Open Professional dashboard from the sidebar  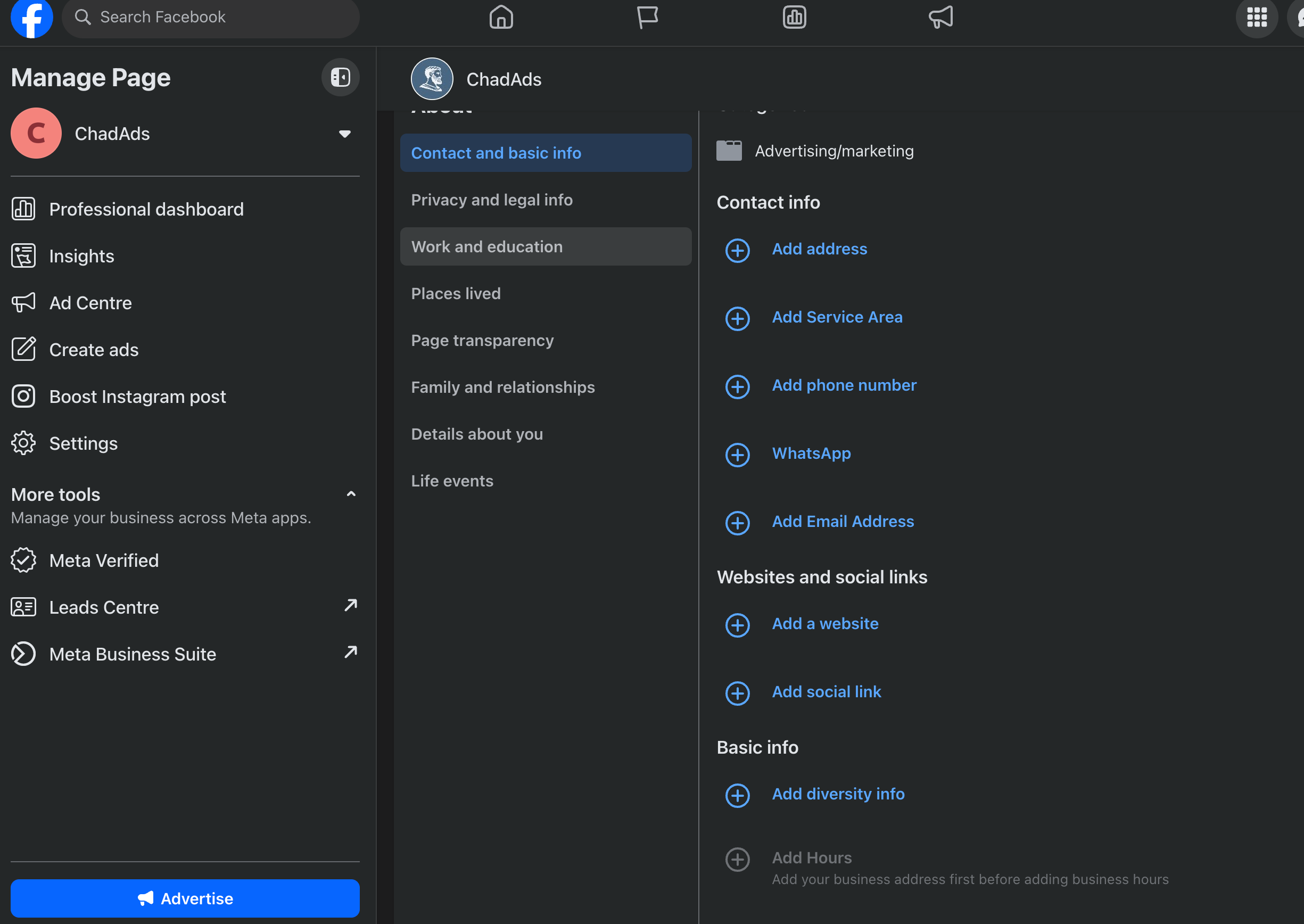[x=146, y=209]
